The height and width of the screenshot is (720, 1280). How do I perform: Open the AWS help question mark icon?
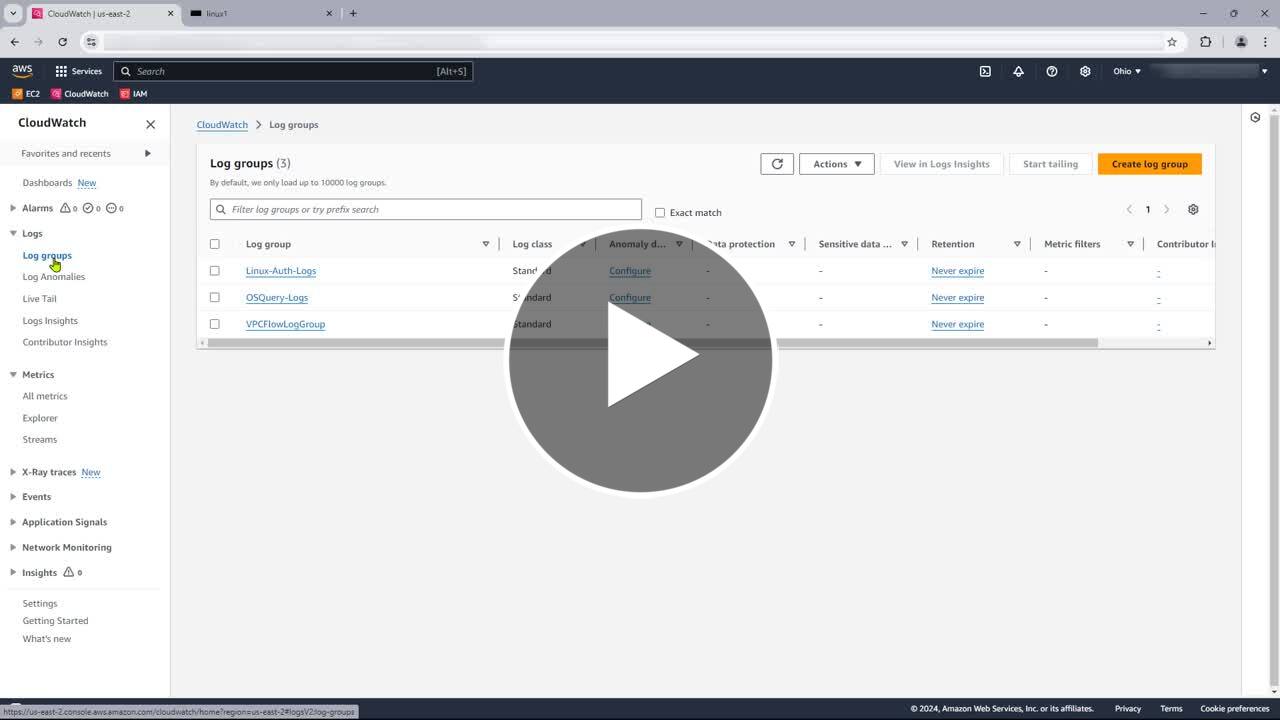[x=1051, y=71]
